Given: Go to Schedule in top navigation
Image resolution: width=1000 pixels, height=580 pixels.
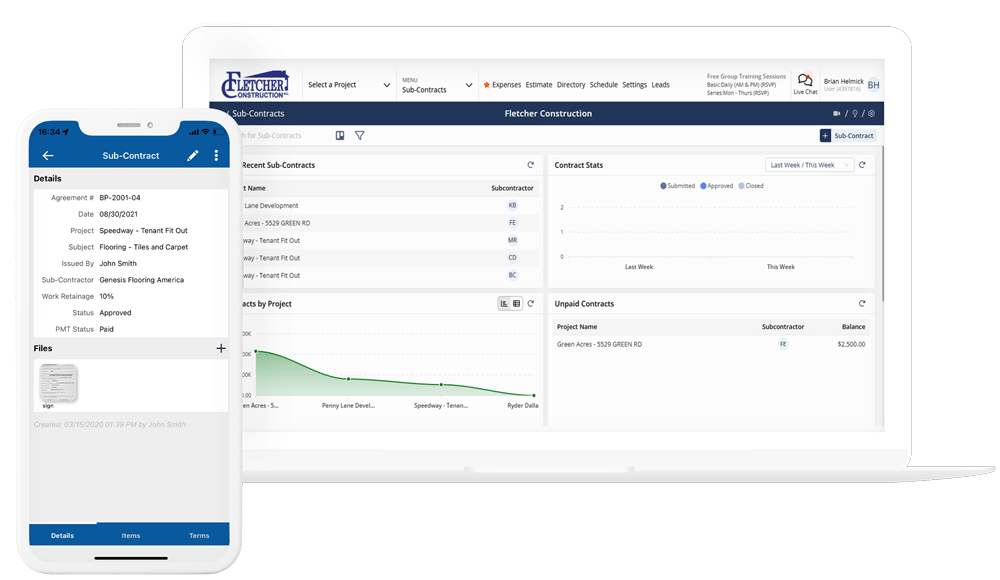Looking at the screenshot, I should click(603, 85).
